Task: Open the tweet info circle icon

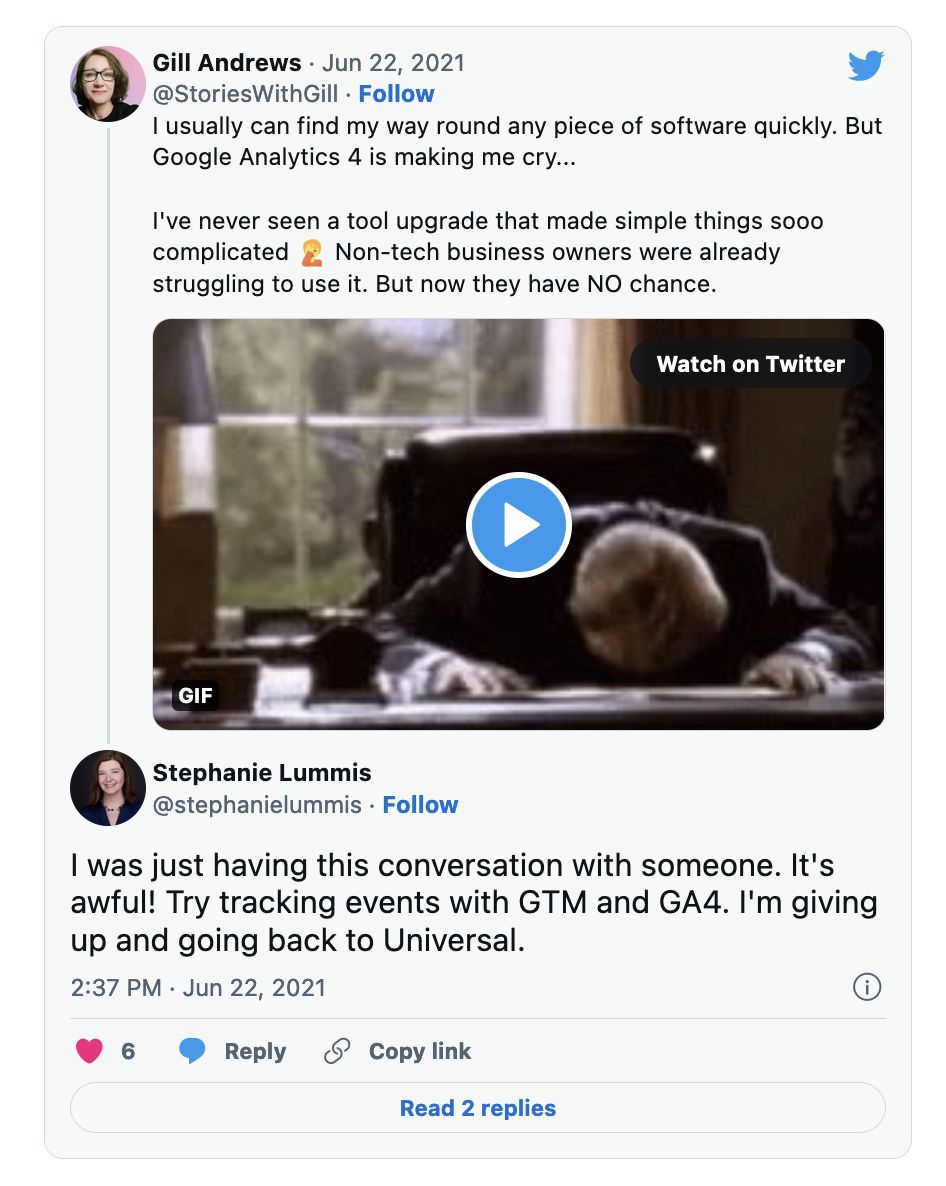Action: (x=866, y=988)
